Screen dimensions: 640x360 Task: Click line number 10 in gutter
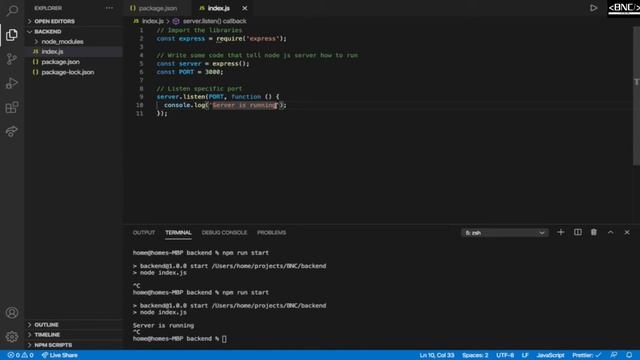pos(140,105)
